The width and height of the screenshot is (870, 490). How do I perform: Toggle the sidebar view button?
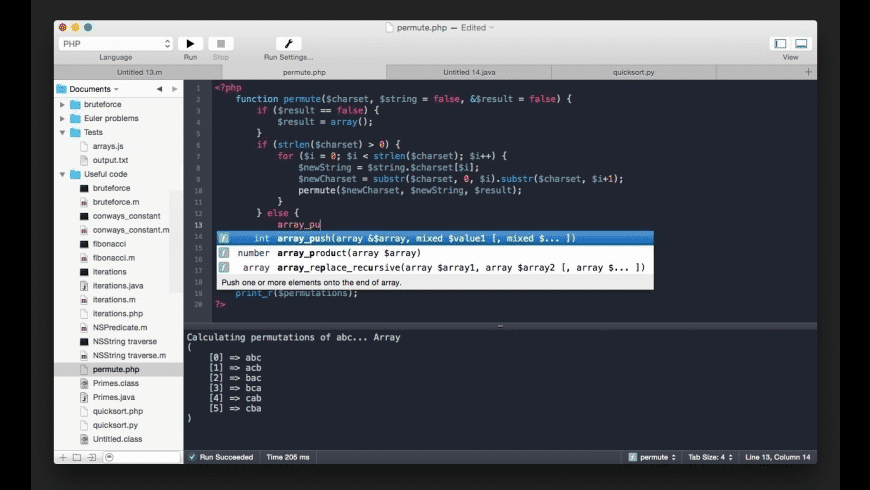780,44
